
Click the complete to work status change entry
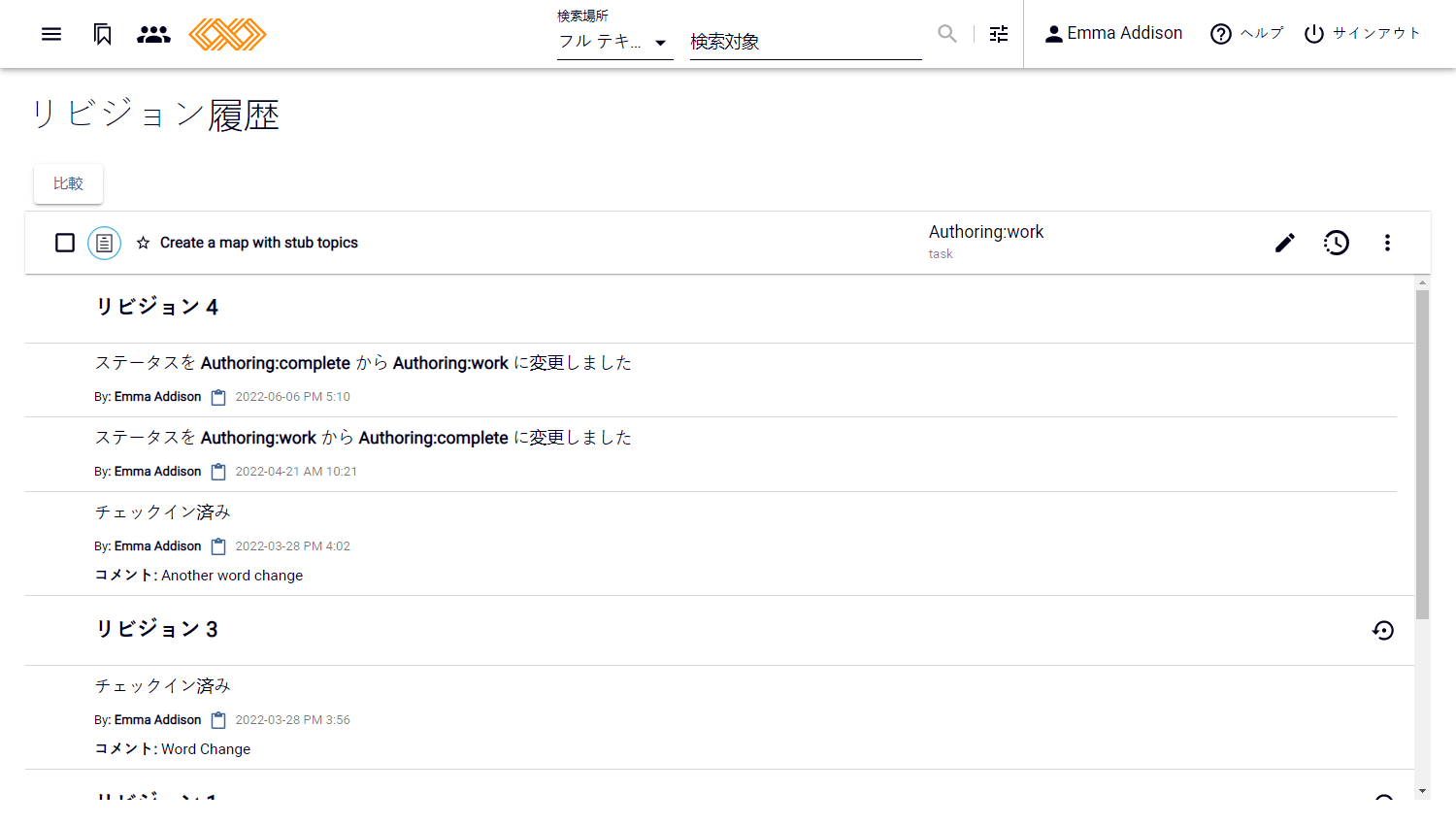coord(363,363)
